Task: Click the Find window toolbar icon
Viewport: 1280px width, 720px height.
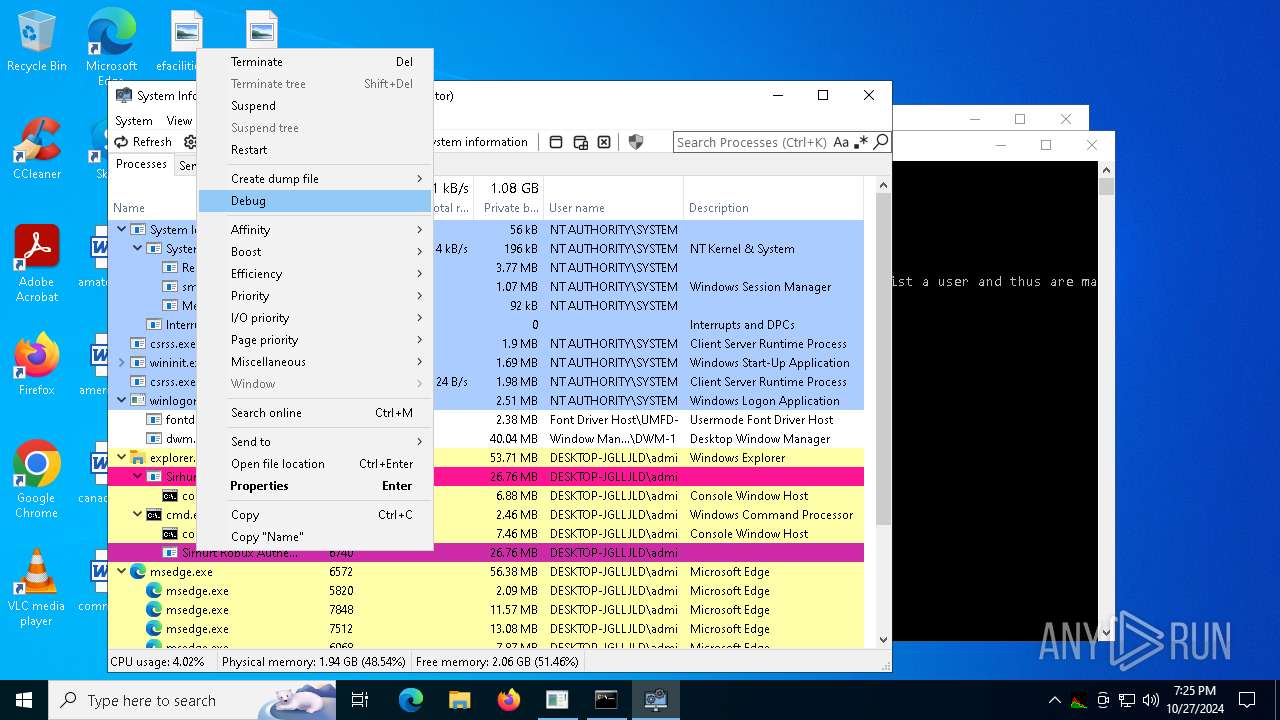Action: coord(556,142)
